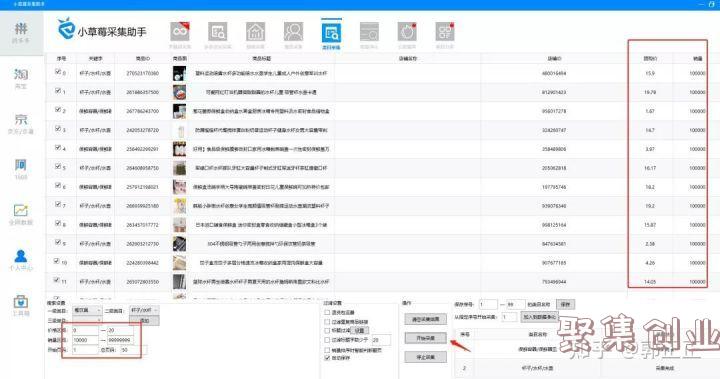Open the Pinduoduo section in the sidebar
720x379 pixels.
click(21, 33)
